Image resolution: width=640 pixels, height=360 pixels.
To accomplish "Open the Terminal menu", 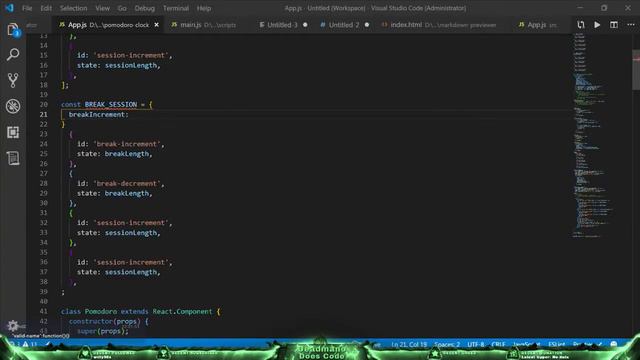I will (176, 8).
